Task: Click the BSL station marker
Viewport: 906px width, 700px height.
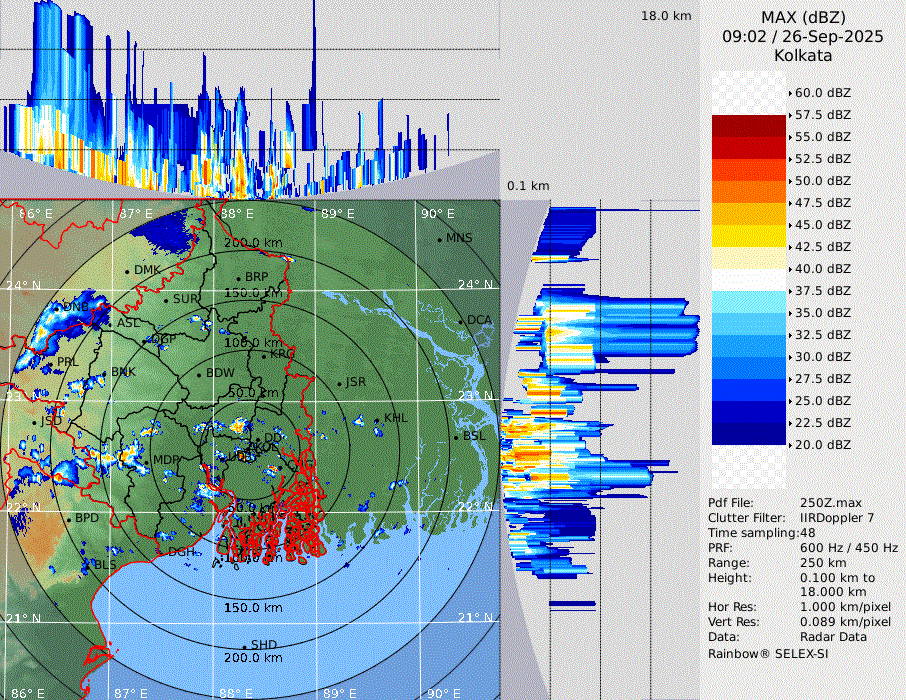Action: (x=456, y=437)
